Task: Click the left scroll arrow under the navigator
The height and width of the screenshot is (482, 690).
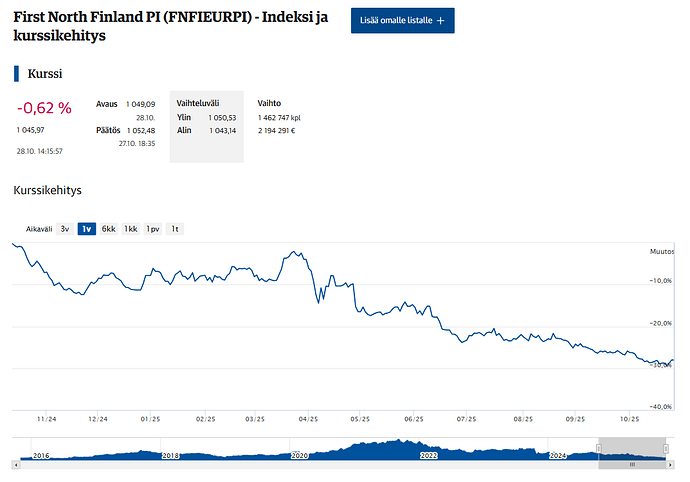Action: coord(15,464)
